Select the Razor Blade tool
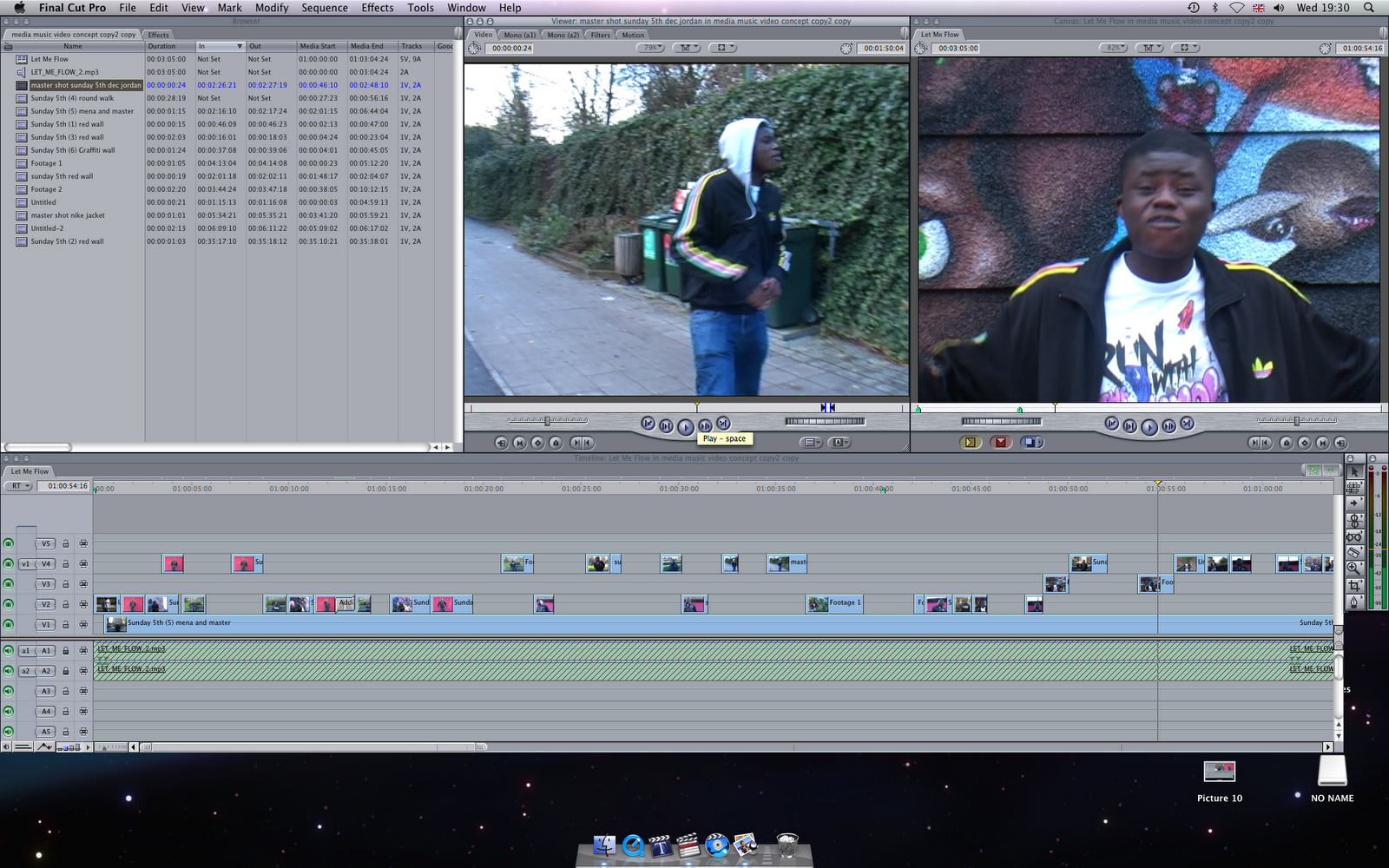This screenshot has height=868, width=1389. coord(1354,552)
